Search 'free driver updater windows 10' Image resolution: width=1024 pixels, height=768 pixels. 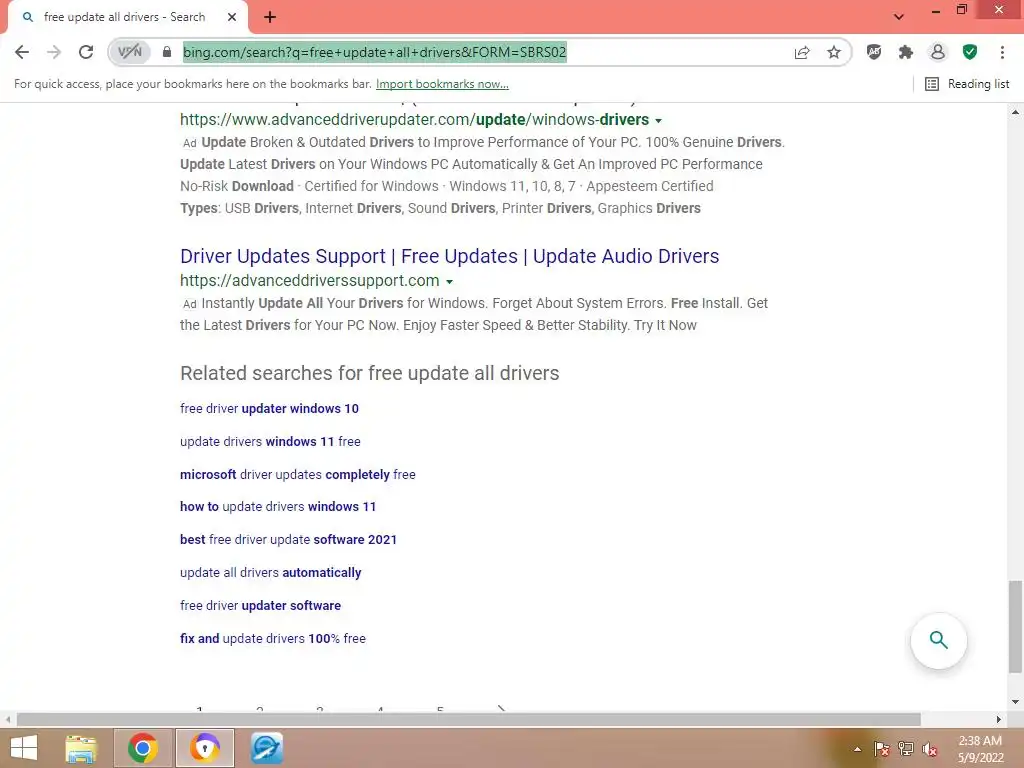click(x=269, y=408)
